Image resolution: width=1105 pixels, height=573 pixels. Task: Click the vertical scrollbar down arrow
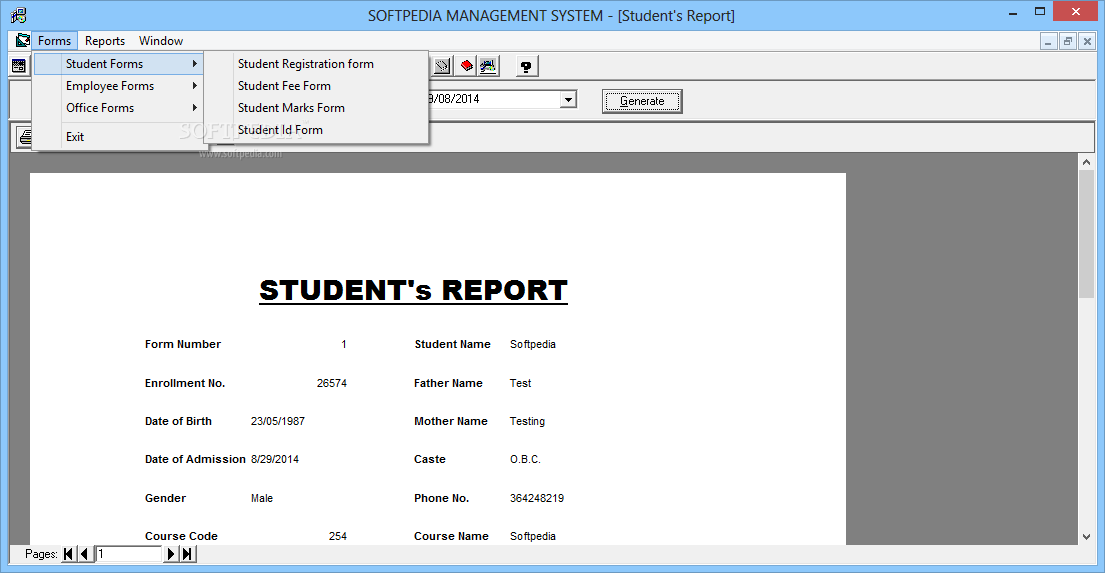click(x=1086, y=536)
